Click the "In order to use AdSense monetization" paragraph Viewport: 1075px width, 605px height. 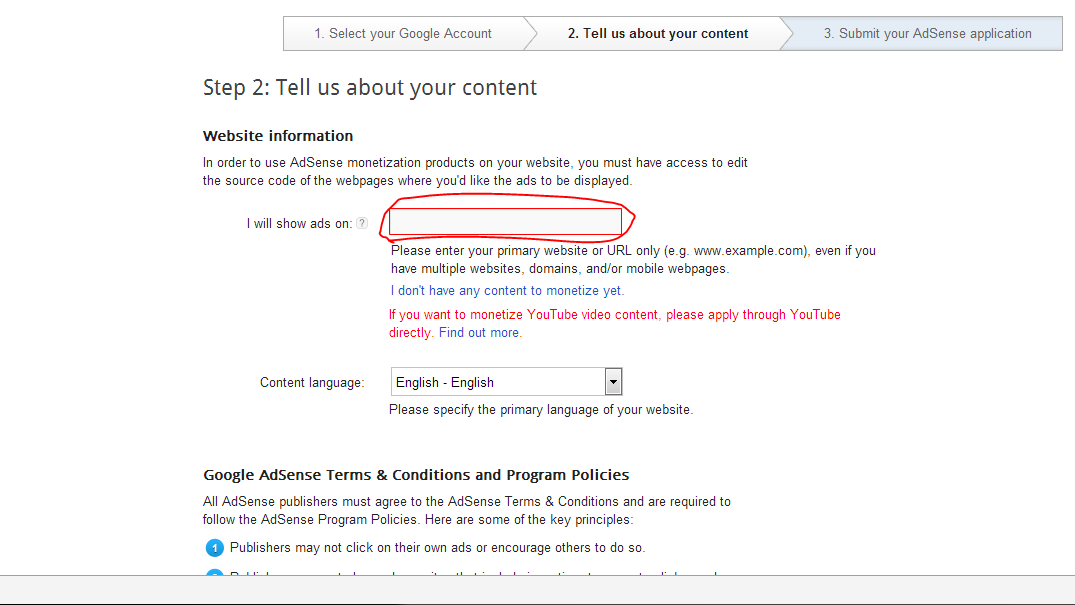[x=475, y=163]
